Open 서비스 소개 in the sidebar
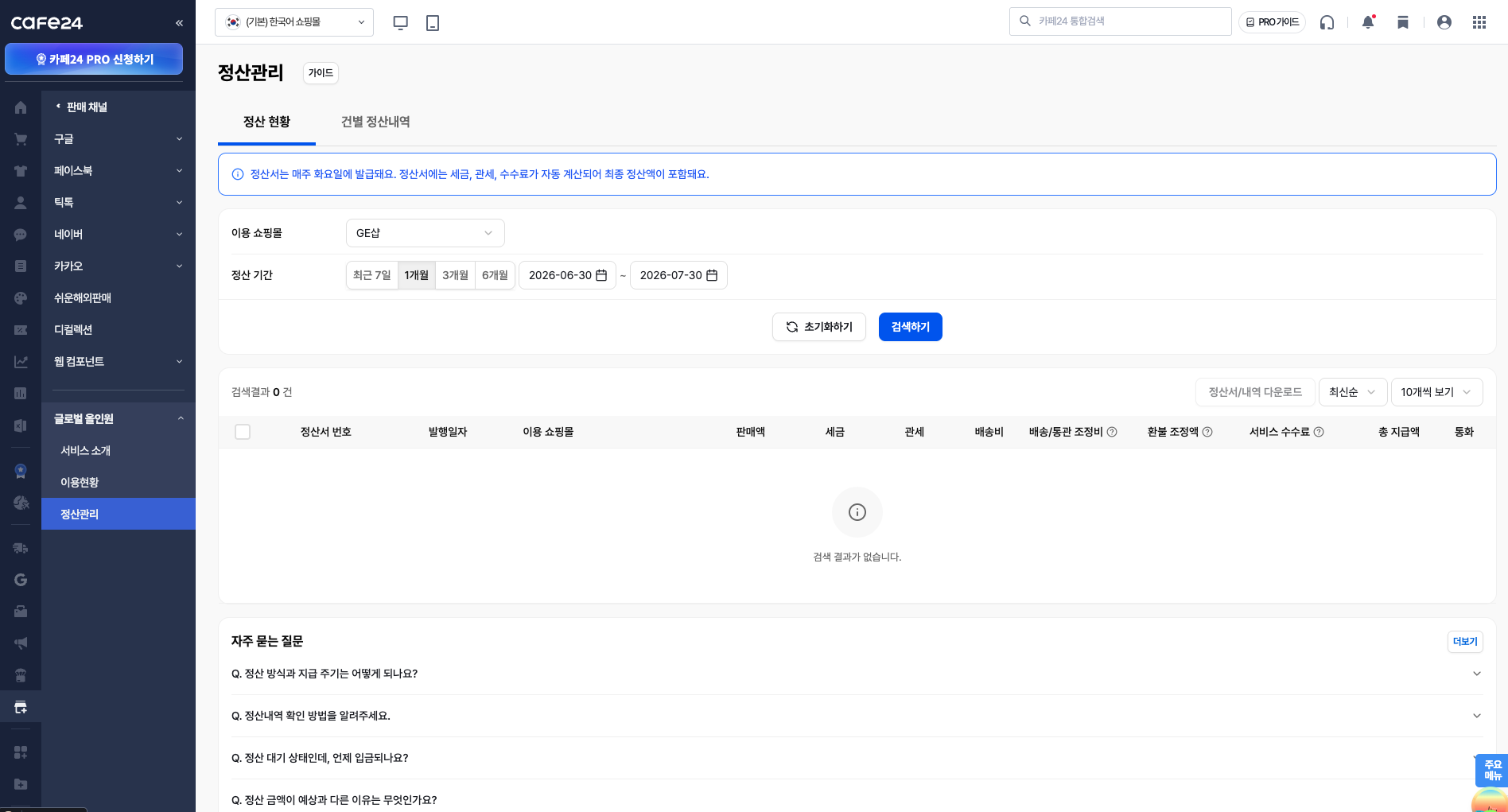The image size is (1508, 812). 119,451
